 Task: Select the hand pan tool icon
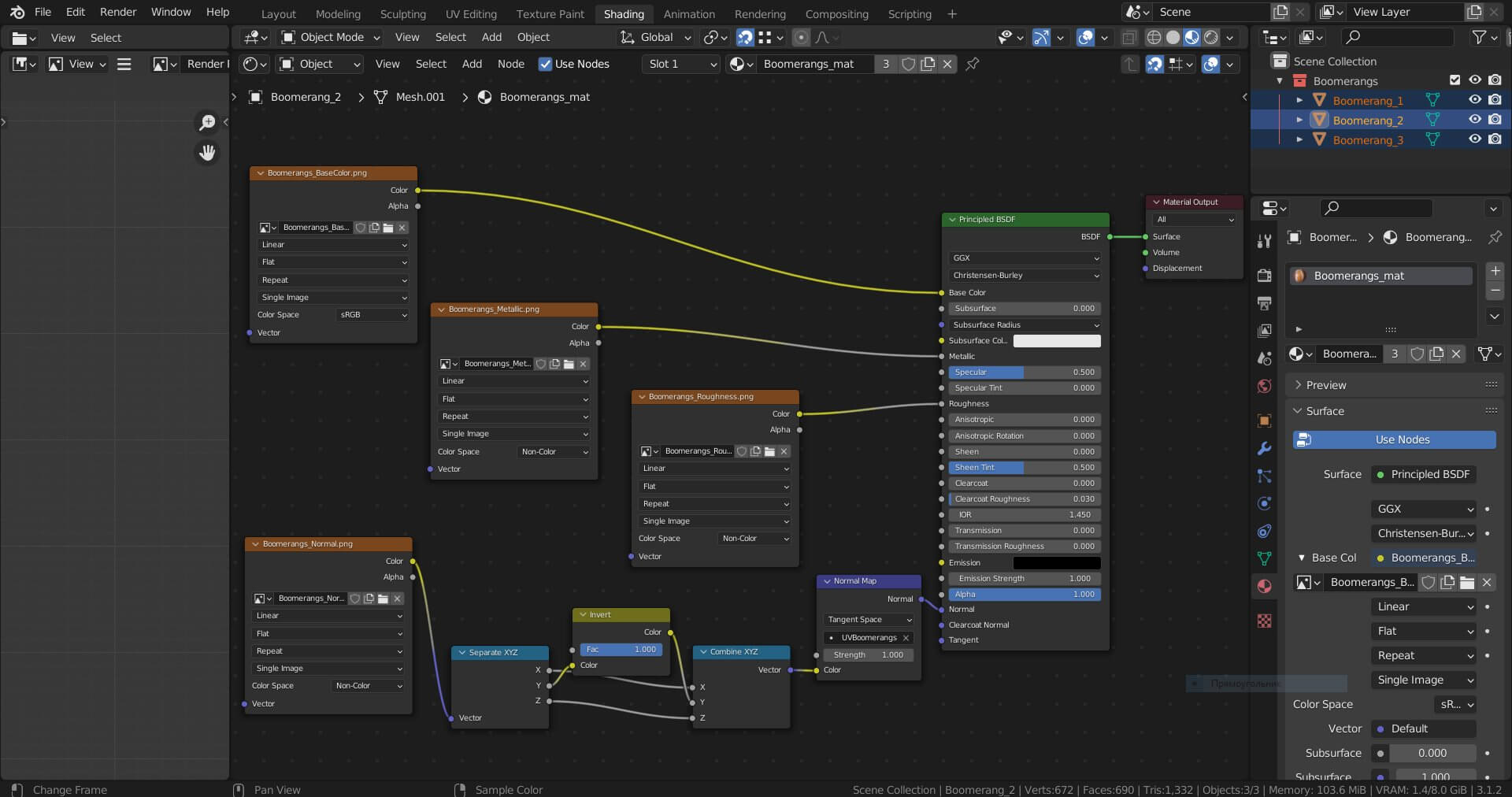pyautogui.click(x=207, y=153)
